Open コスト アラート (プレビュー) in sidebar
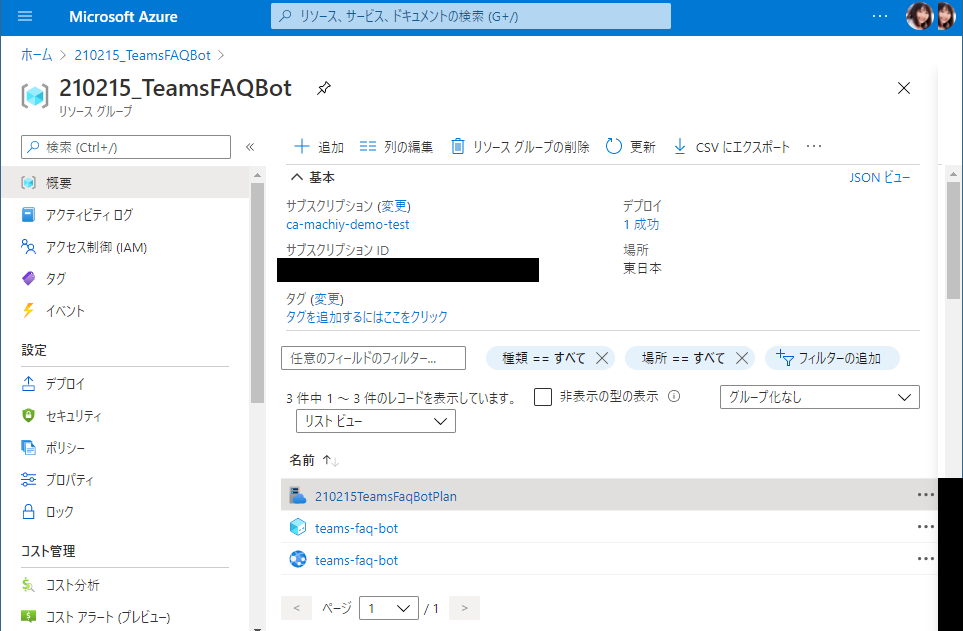 click(126, 616)
